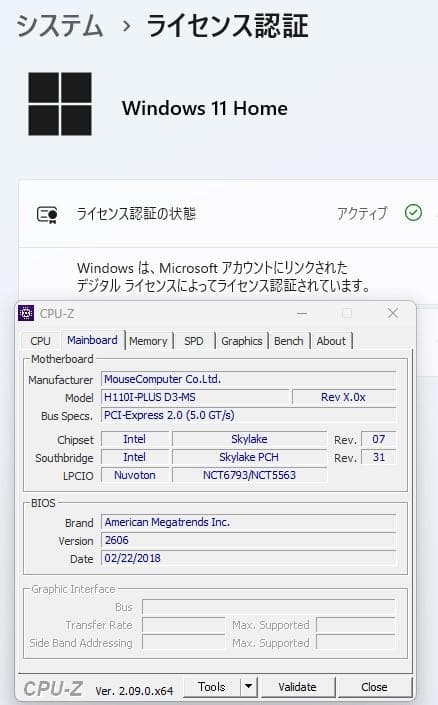This screenshot has width=438, height=705.
Task: Click the アクティブ status text
Action: [362, 213]
